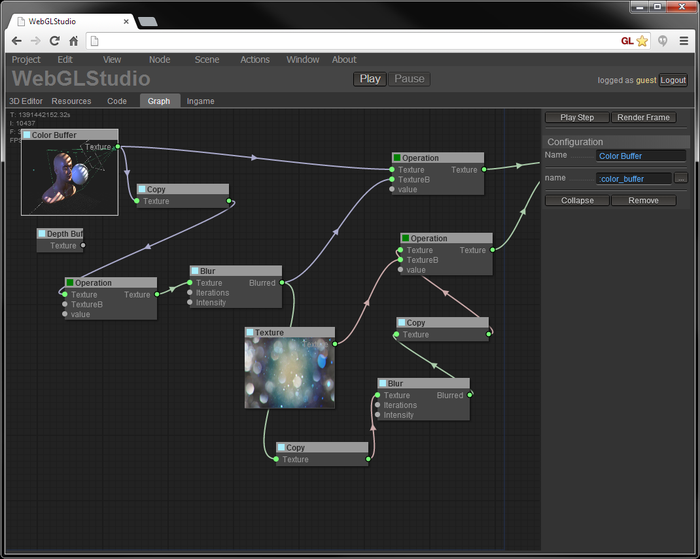This screenshot has height=559, width=700.
Task: Open a new browser tab
Action: point(148,21)
